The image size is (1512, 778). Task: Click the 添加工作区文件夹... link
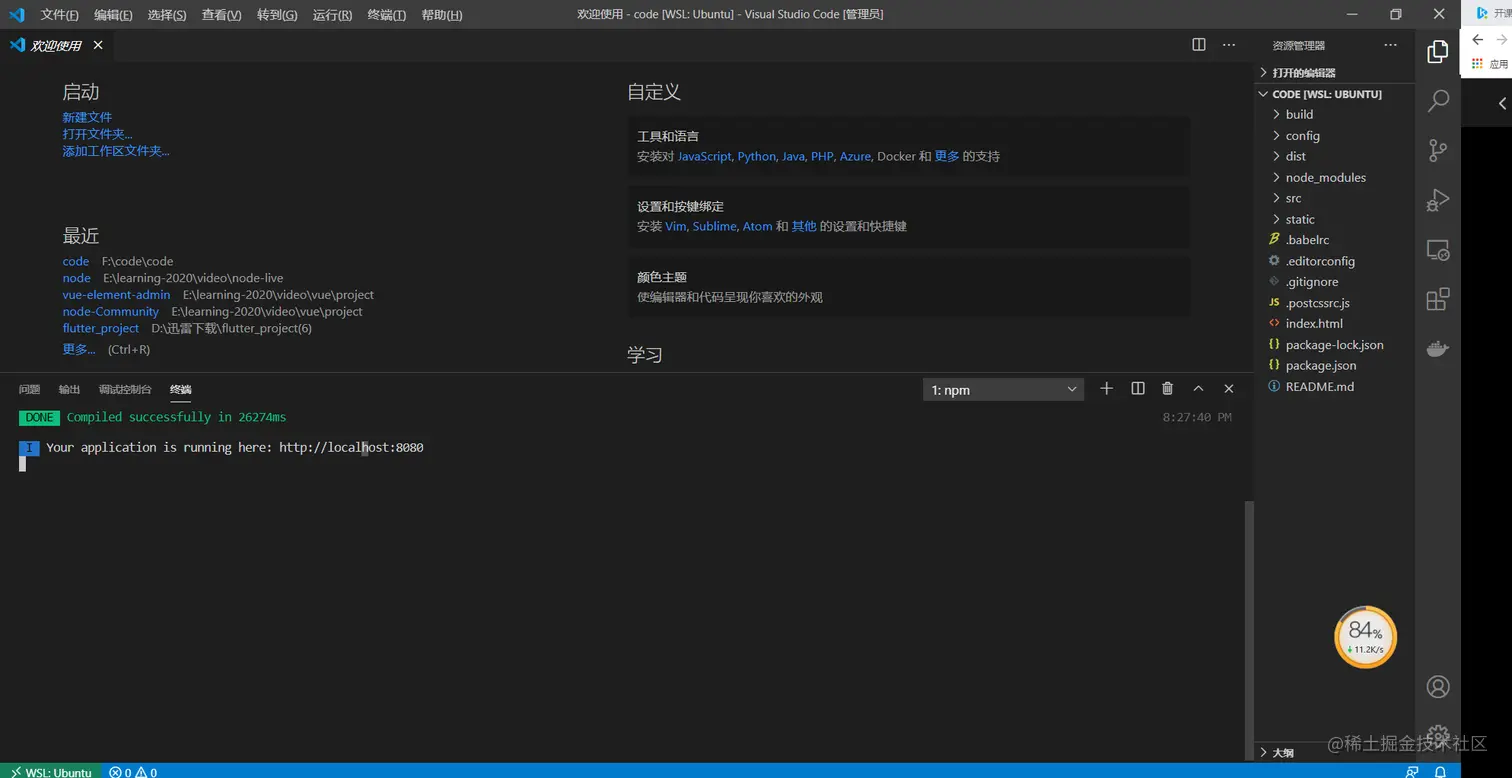116,151
